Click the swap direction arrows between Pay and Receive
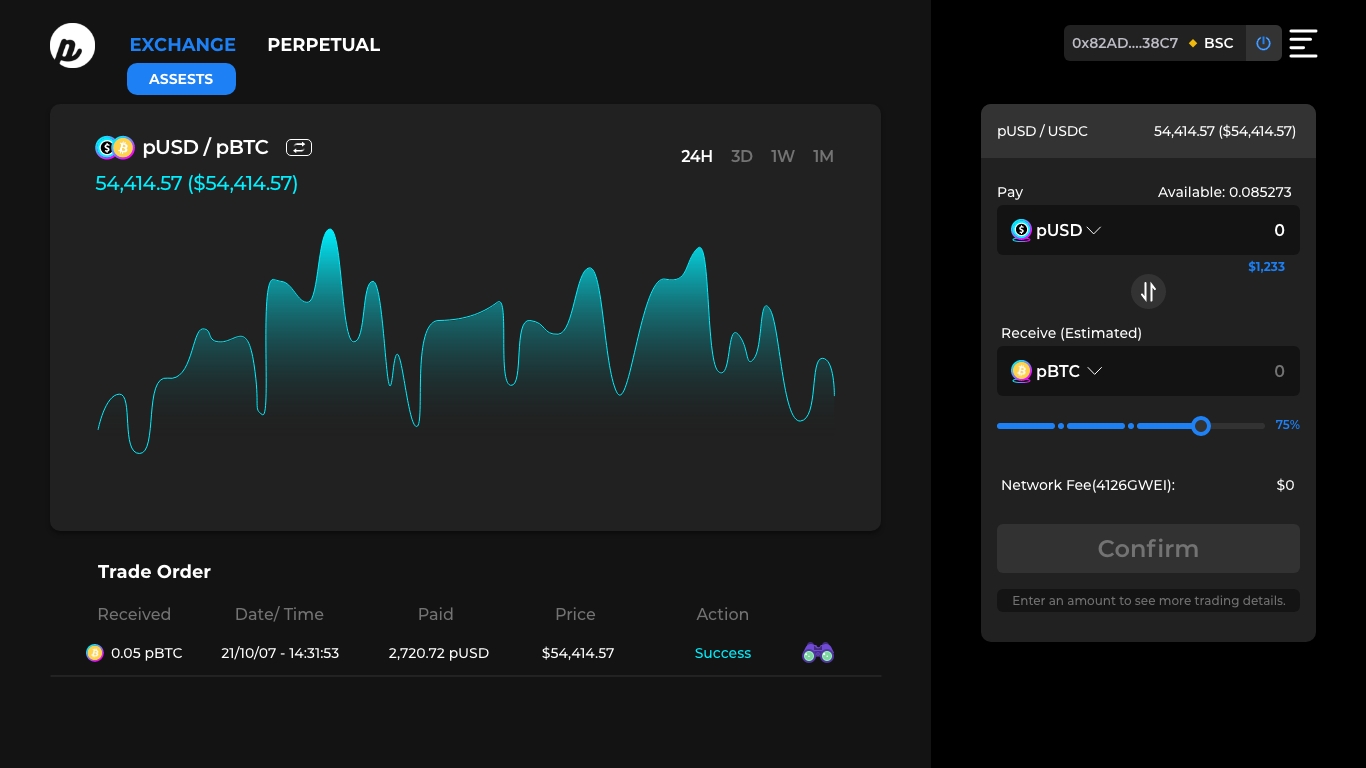Image resolution: width=1366 pixels, height=768 pixels. [1148, 291]
